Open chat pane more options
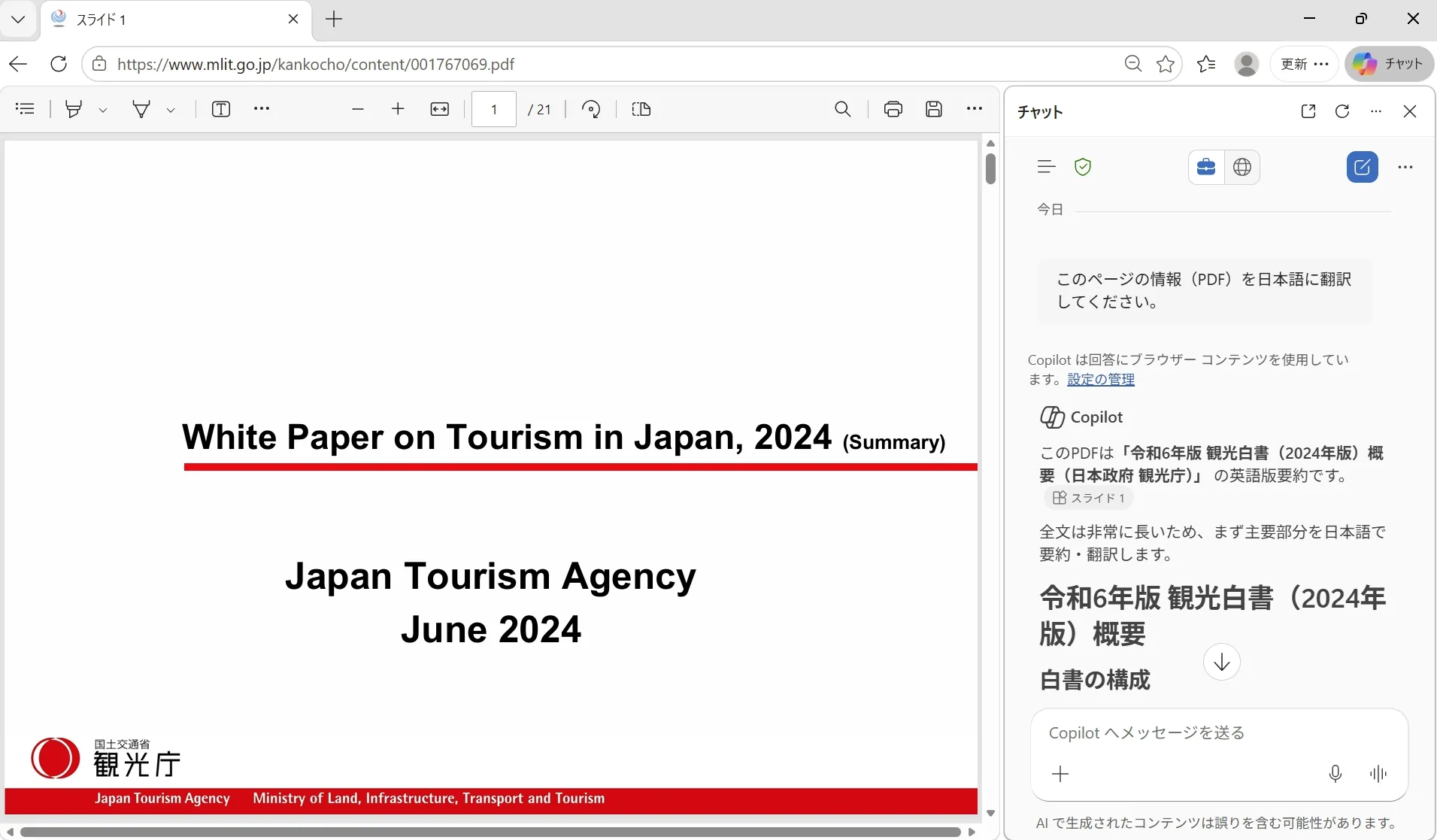Image resolution: width=1437 pixels, height=840 pixels. (1376, 111)
